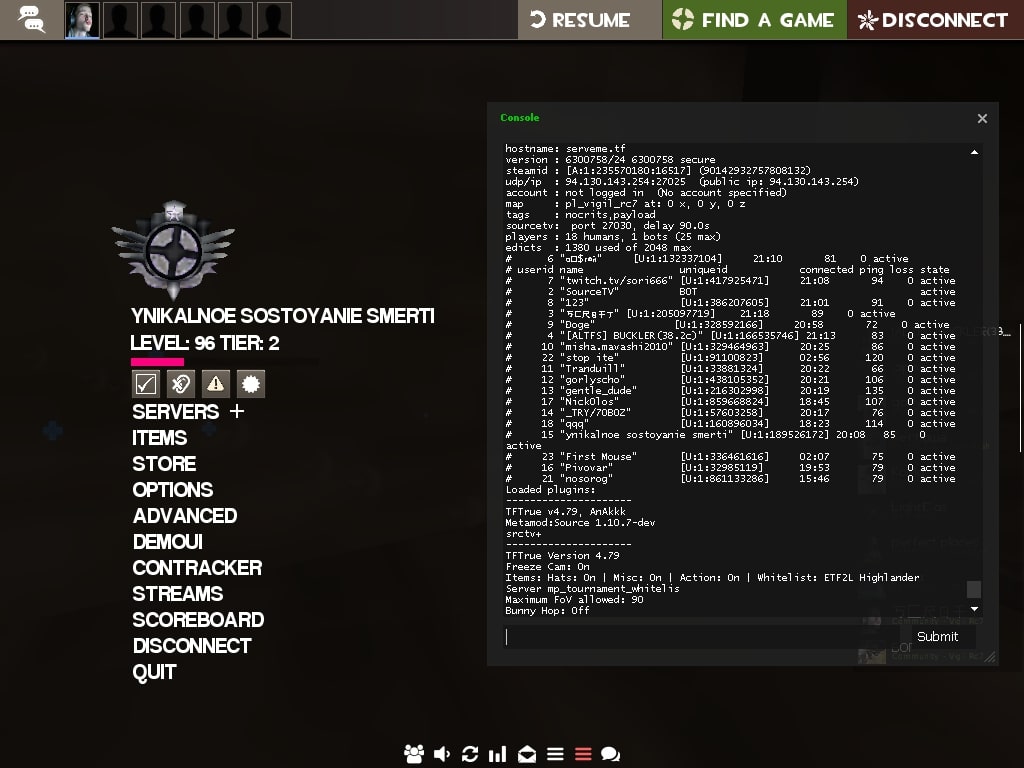Click the warning triangle icon
The height and width of the screenshot is (768, 1024).
(216, 383)
